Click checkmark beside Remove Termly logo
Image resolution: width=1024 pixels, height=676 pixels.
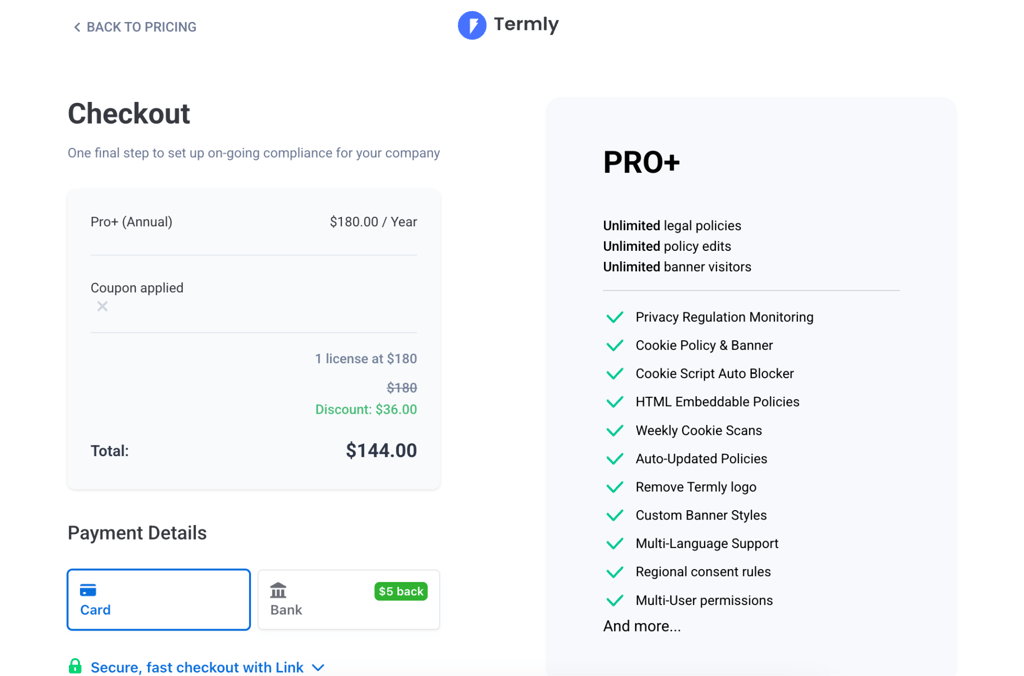coord(615,487)
